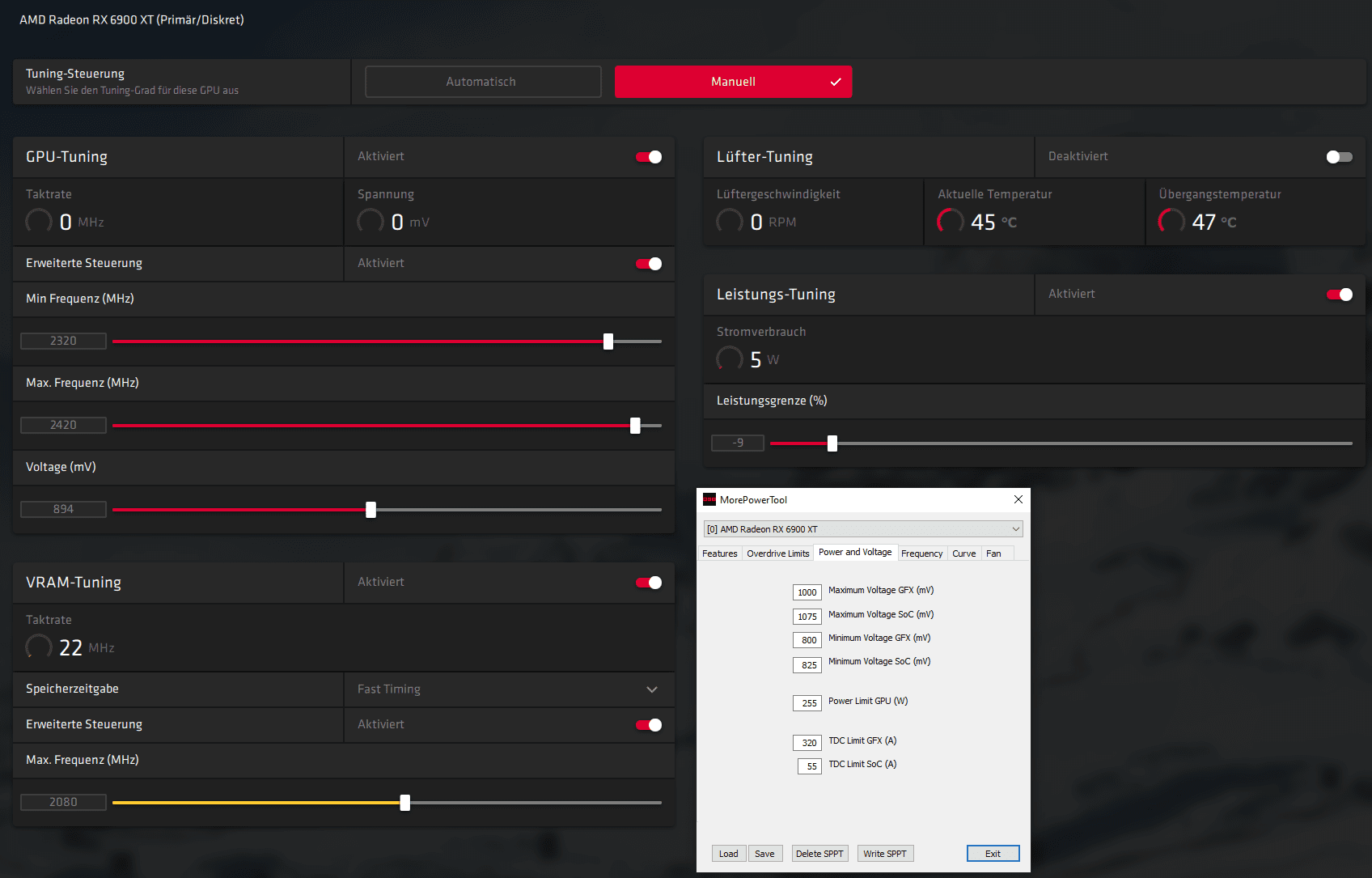Click the AMD Radeon RX 6900 XT (Primär/Diskret) title
The height and width of the screenshot is (878, 1372).
[x=132, y=19]
